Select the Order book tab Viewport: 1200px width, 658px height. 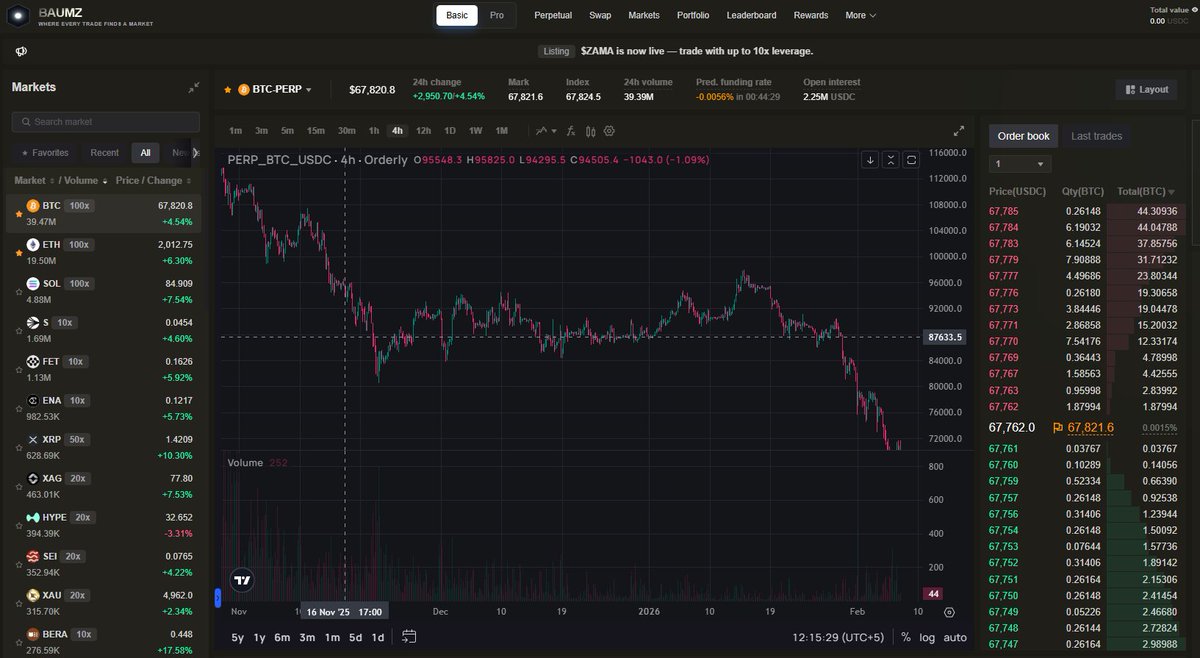pos(1024,136)
